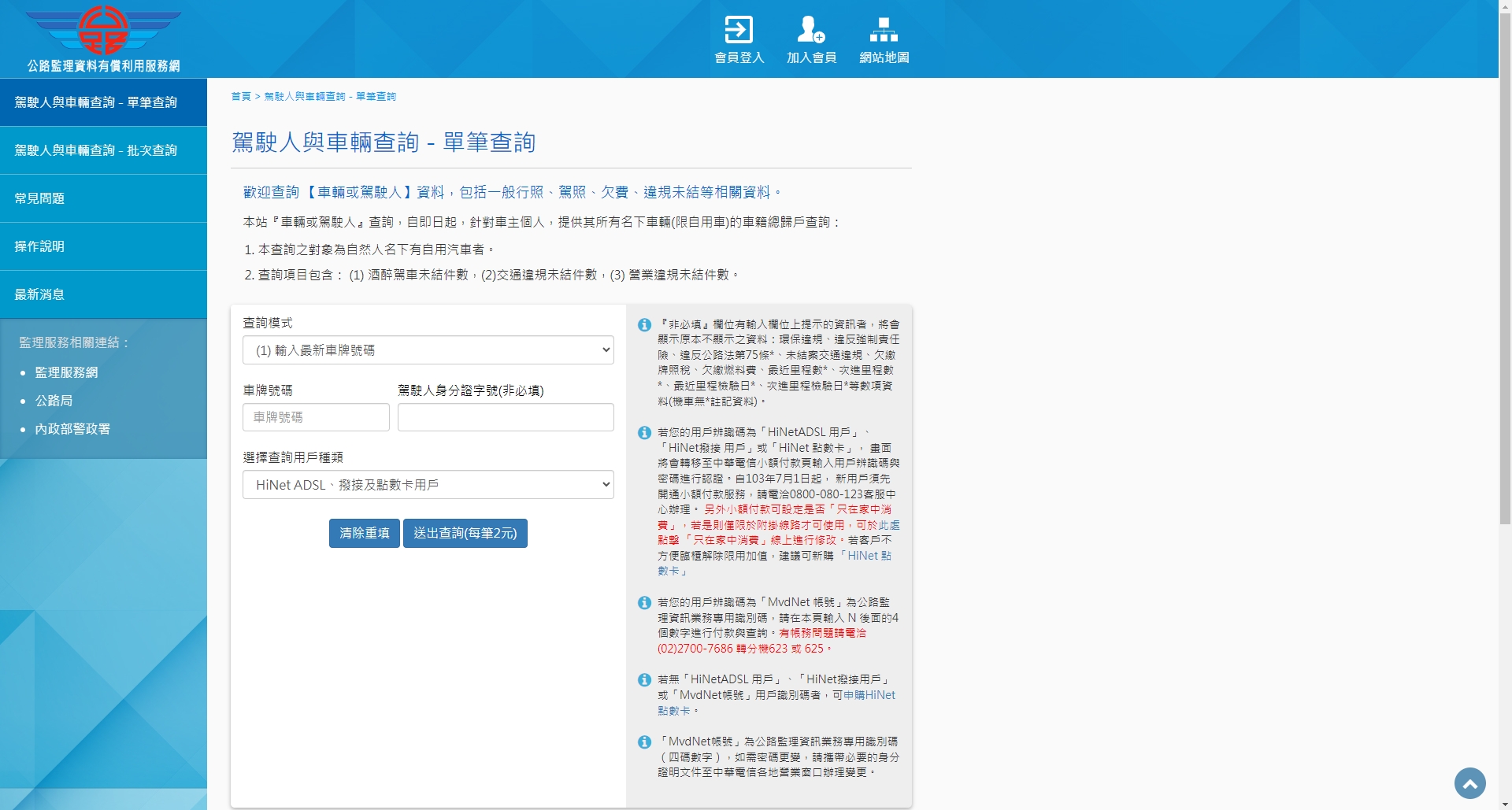Open the 監理服務網 related link
The image size is (1512, 810).
[66, 372]
